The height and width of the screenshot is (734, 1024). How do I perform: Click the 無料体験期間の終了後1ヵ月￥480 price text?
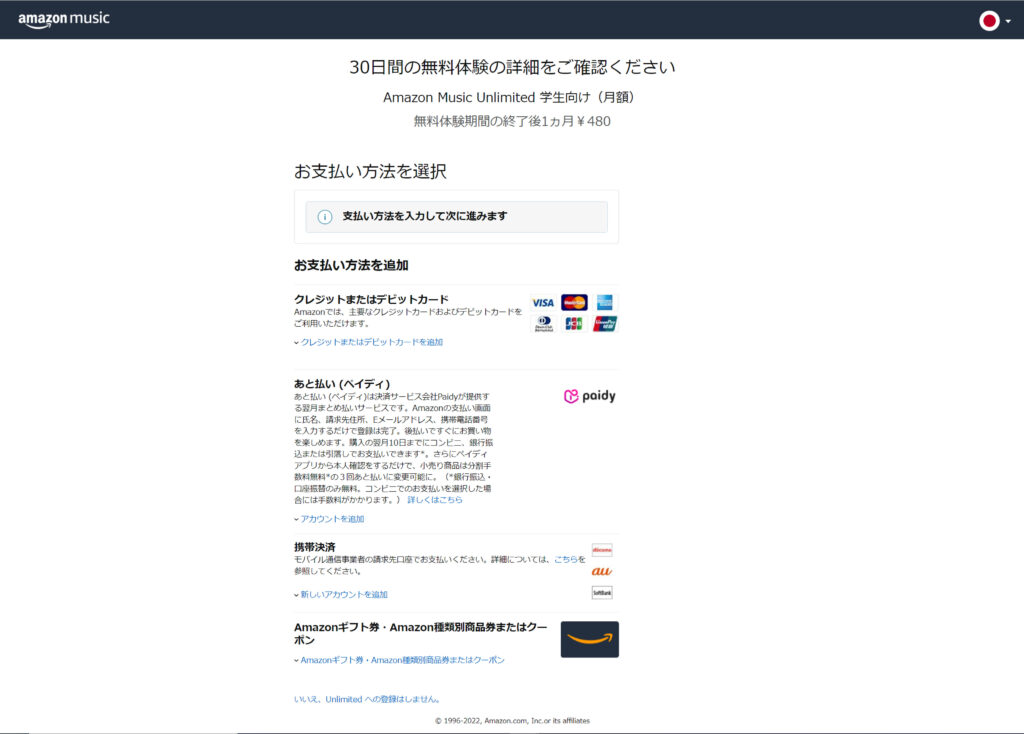(x=512, y=121)
